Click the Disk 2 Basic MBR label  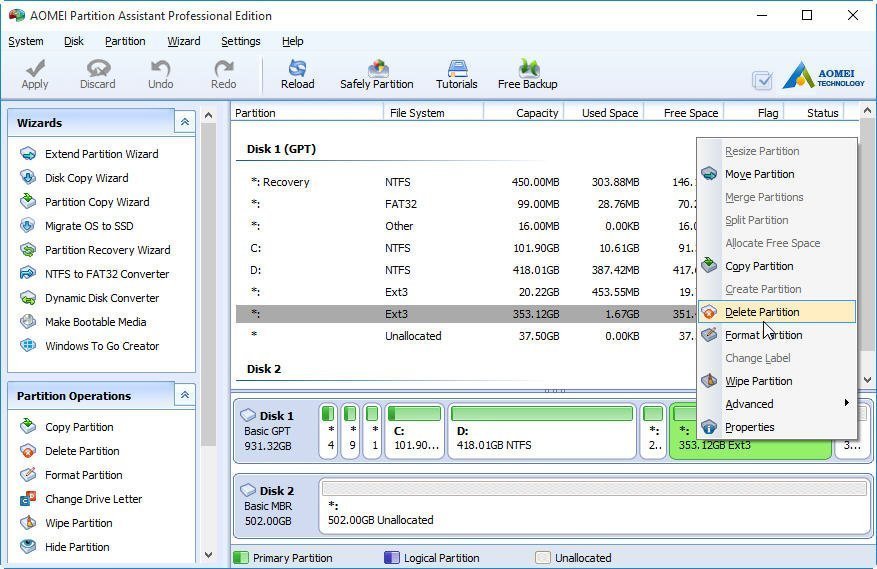(275, 506)
